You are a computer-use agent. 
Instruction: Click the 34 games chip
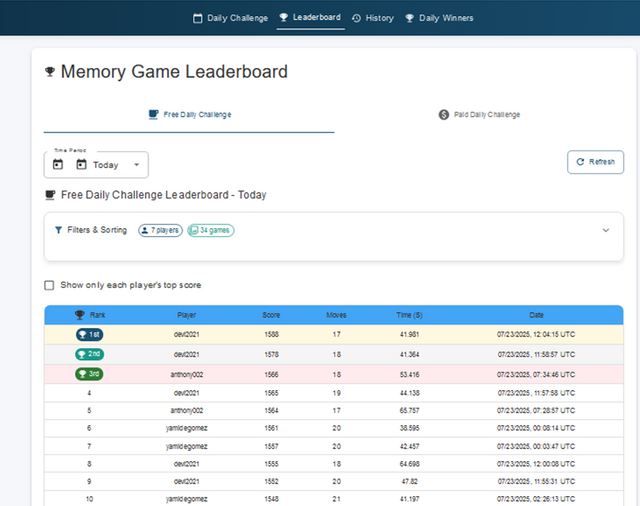211,230
